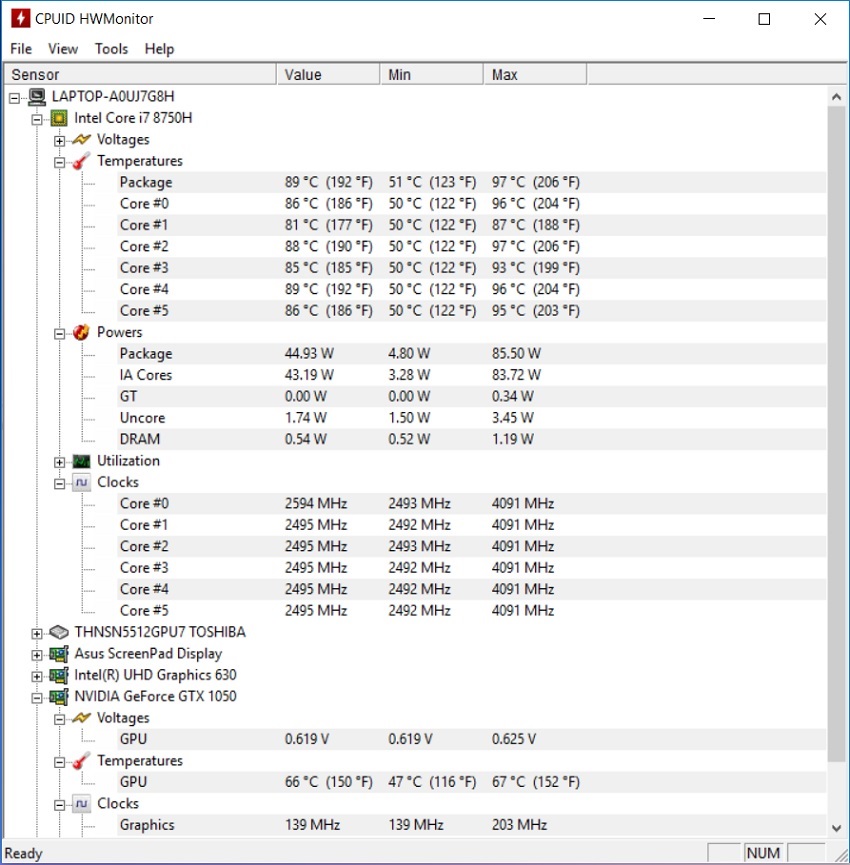Expand the THNSN5512GPU7 TOSHIBA node
The width and height of the screenshot is (850, 865).
[37, 634]
